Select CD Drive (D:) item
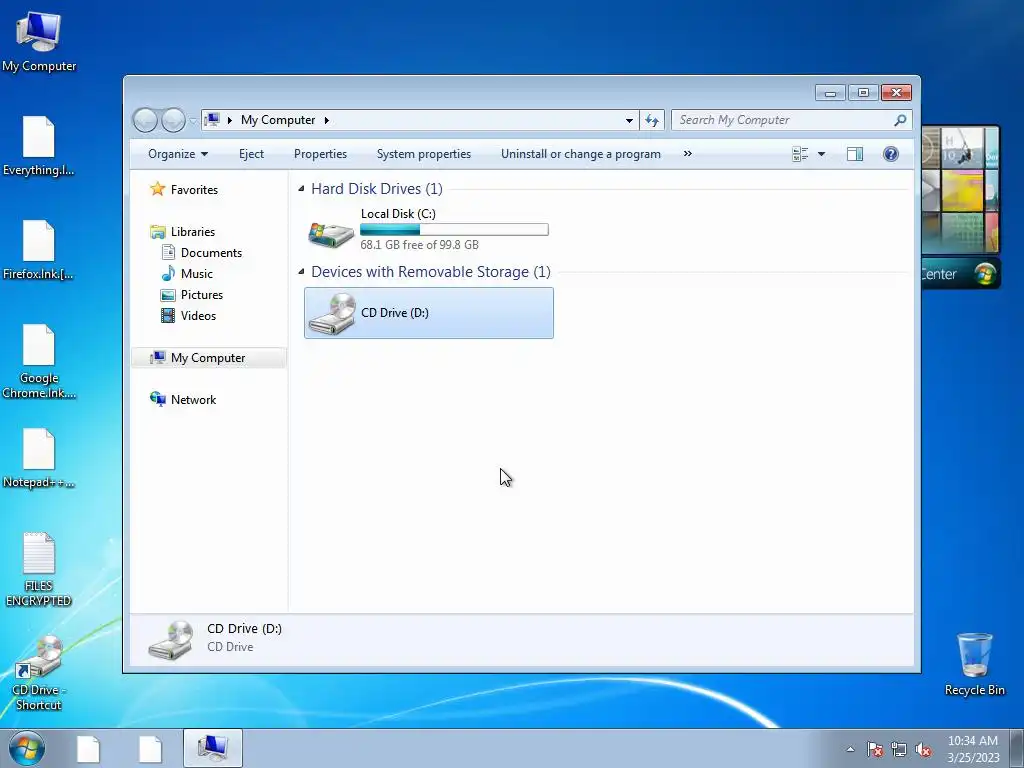 [x=428, y=313]
